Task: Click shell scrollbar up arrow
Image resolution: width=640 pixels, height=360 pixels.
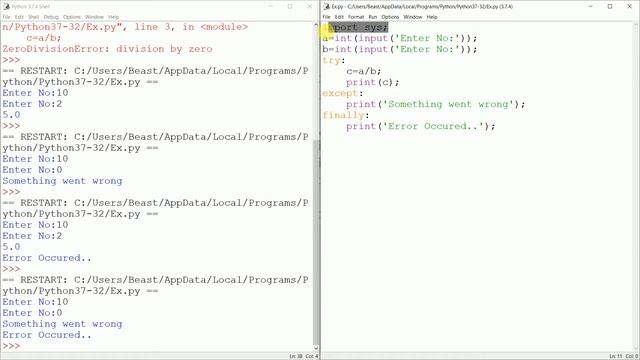Action: [316, 25]
